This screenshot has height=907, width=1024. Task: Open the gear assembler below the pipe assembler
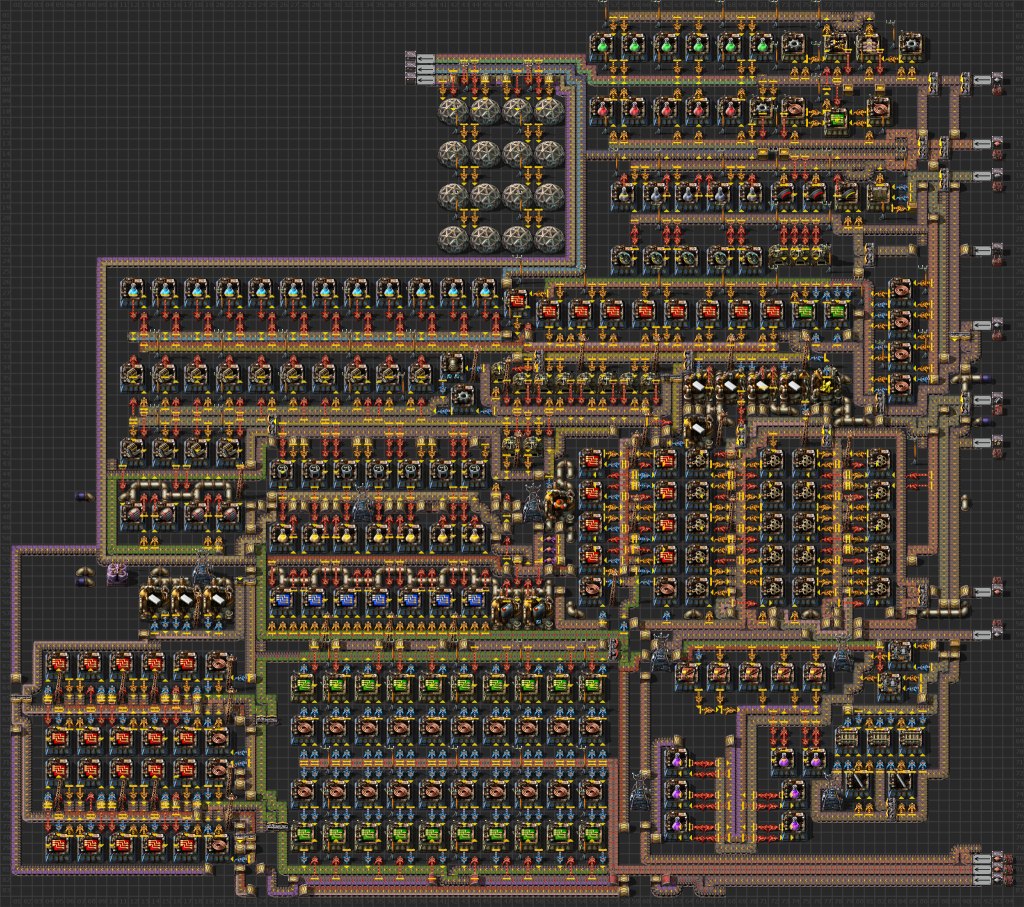tap(464, 396)
